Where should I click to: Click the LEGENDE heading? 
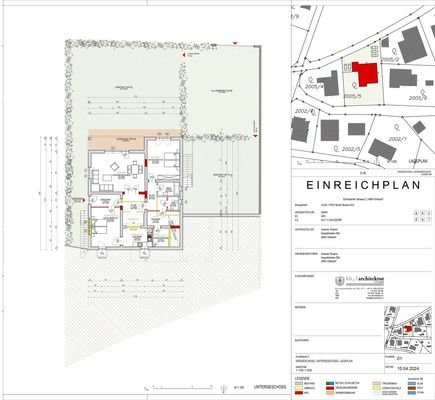tap(302, 378)
